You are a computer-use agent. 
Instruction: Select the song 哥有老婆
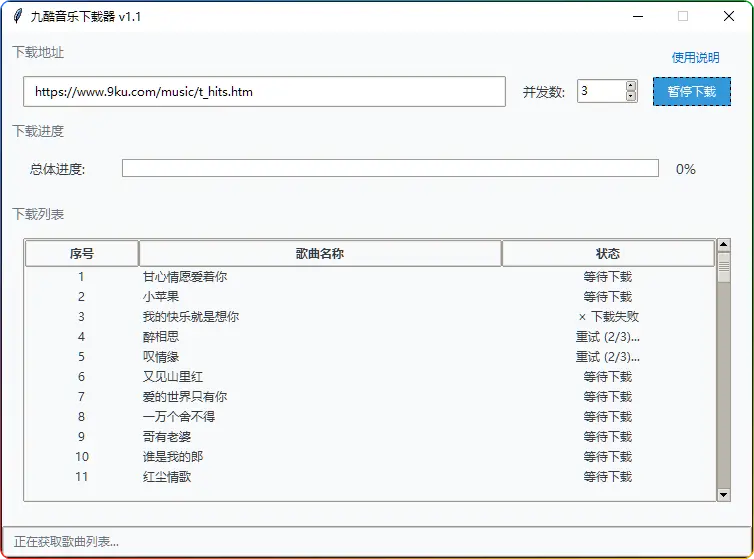coord(167,437)
